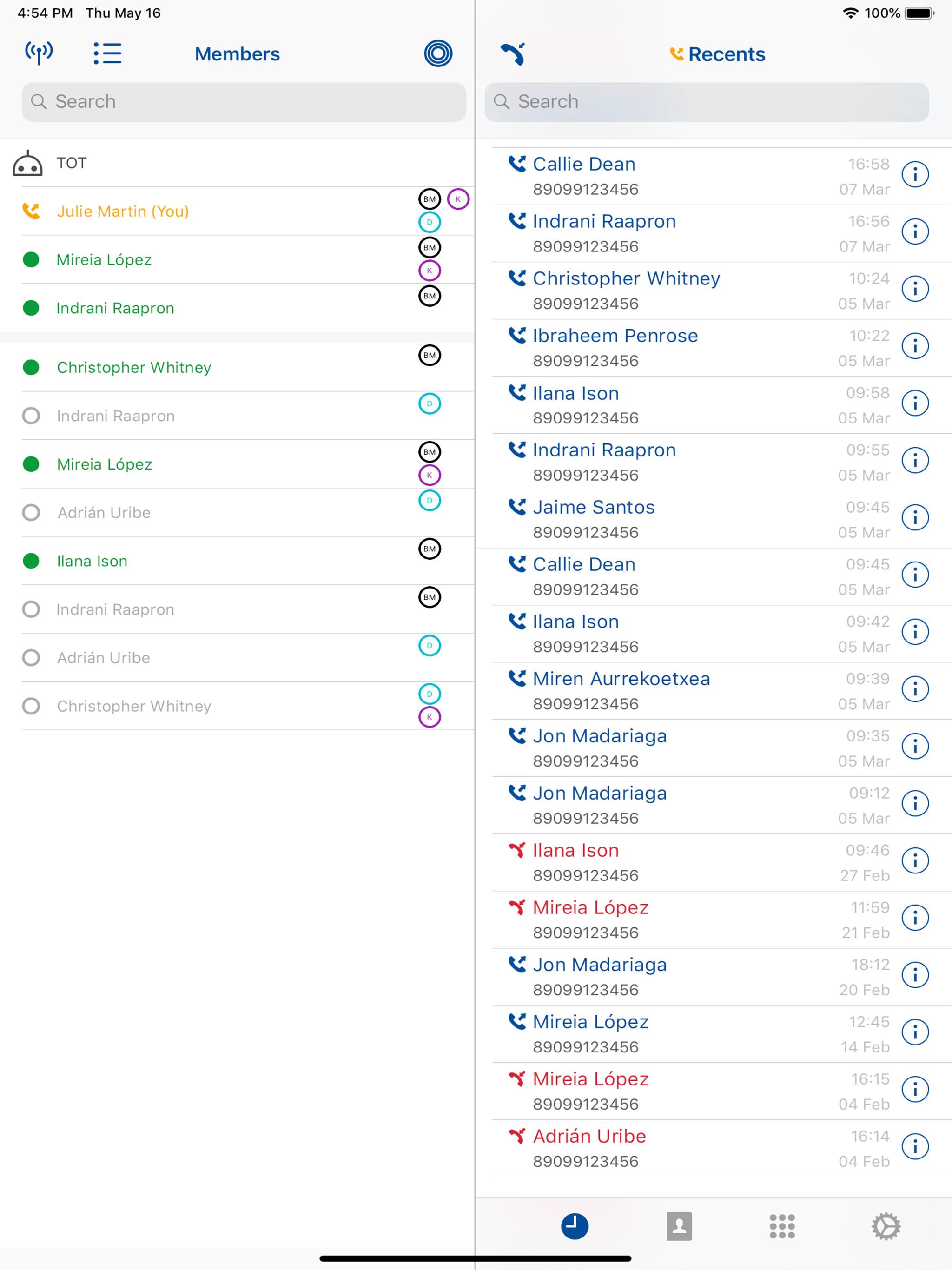Open the list view icon in Members
Viewport: 952px width, 1270px height.
point(107,53)
